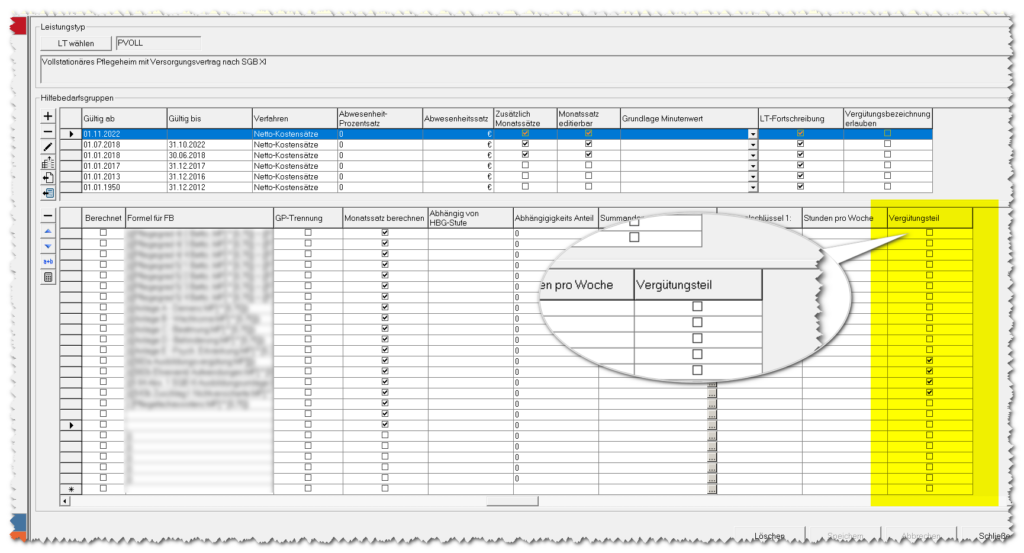Click Netto-Kostensätze in the 01.01.2013 row
This screenshot has height=553, width=1024.
295,176
